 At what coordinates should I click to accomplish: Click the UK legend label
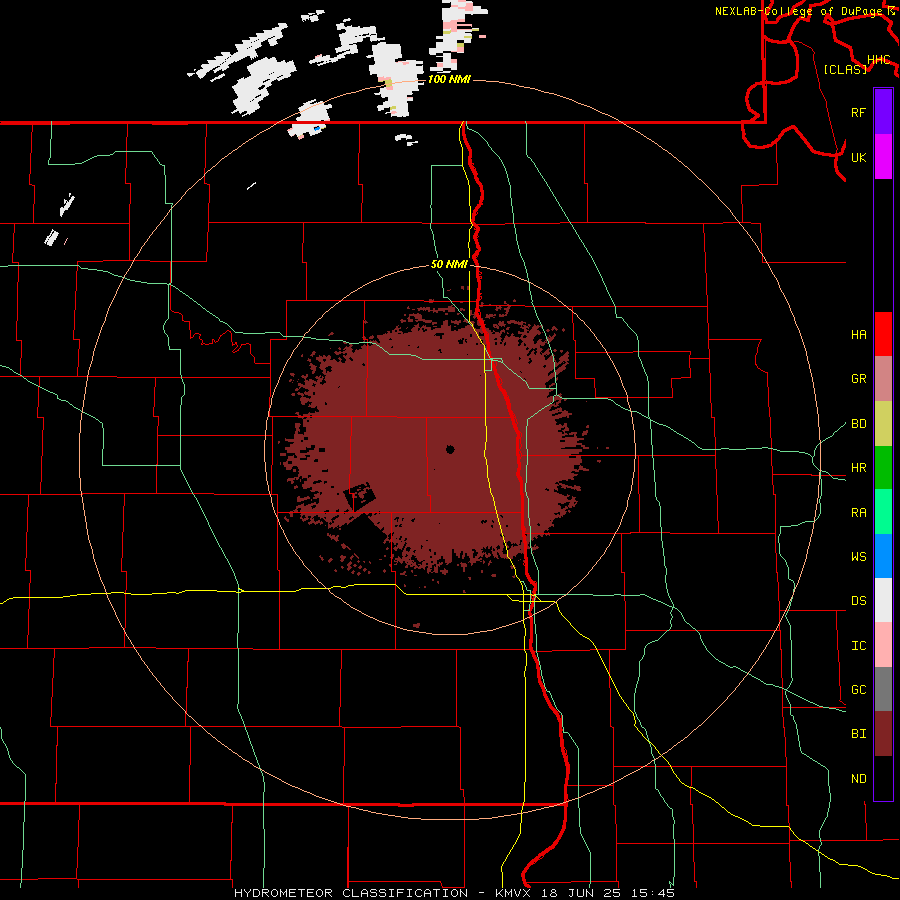coord(858,157)
